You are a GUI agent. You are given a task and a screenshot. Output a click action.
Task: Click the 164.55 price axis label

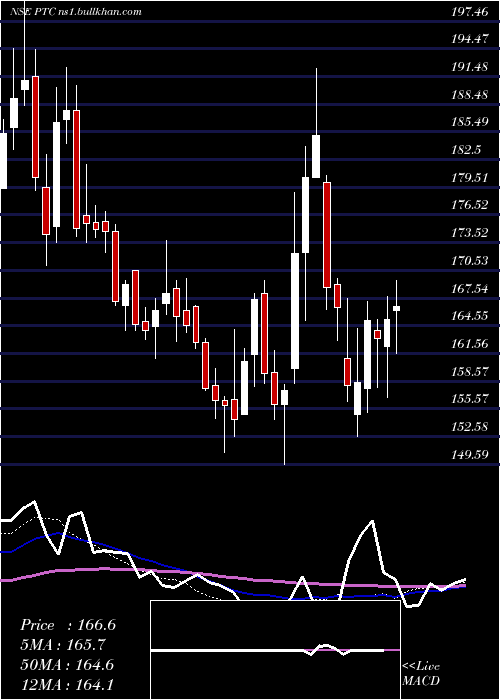(469, 316)
